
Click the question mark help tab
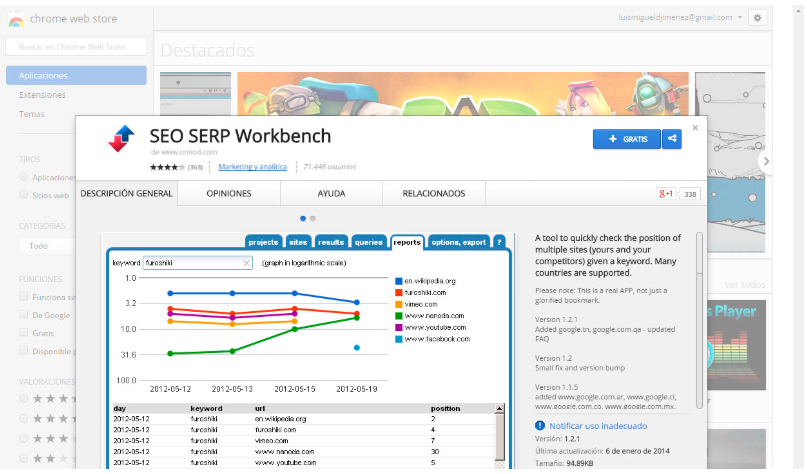[x=499, y=242]
